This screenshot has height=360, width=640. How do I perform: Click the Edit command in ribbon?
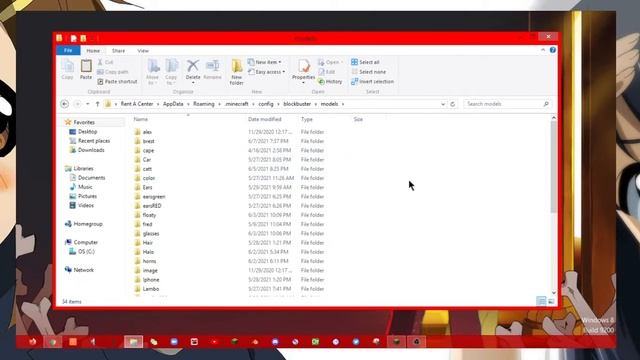(327, 72)
